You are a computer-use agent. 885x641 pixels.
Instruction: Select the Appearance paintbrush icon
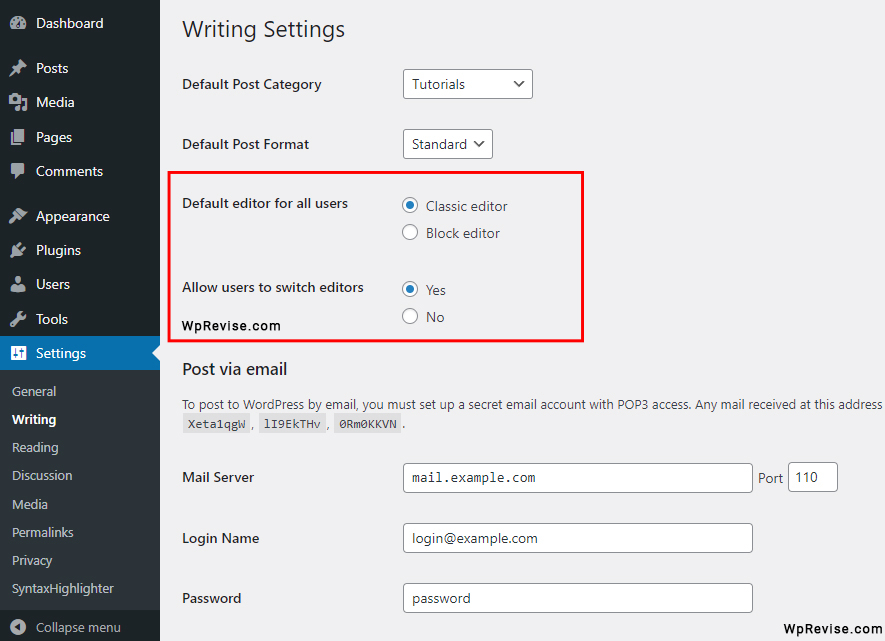point(20,215)
